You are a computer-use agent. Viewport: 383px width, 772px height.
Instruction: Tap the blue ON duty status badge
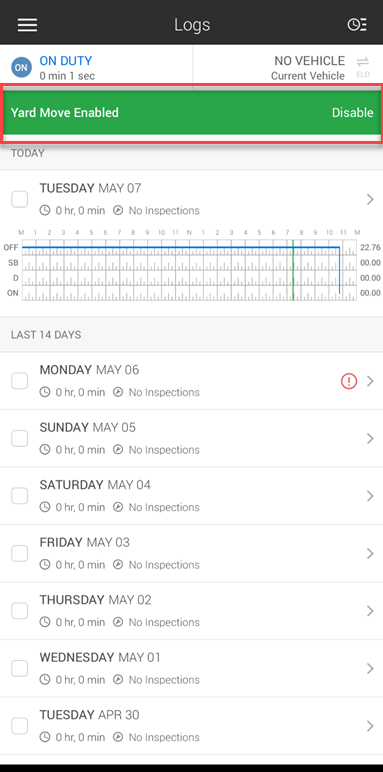pos(21,68)
